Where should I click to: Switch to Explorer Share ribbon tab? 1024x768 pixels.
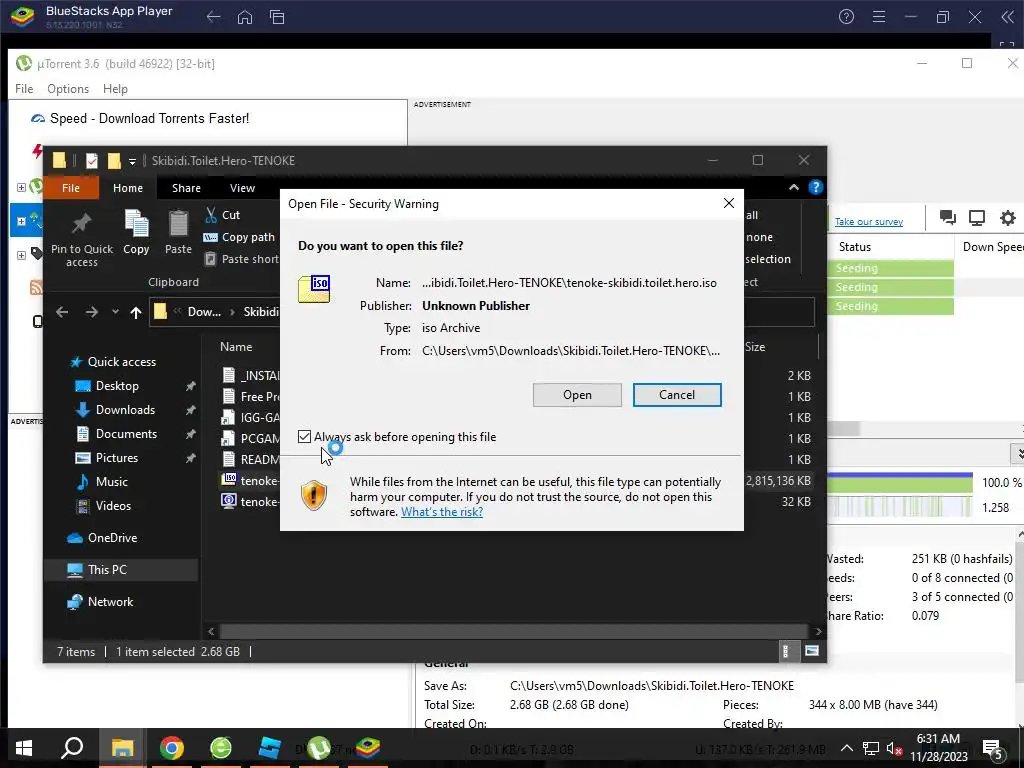(x=186, y=188)
